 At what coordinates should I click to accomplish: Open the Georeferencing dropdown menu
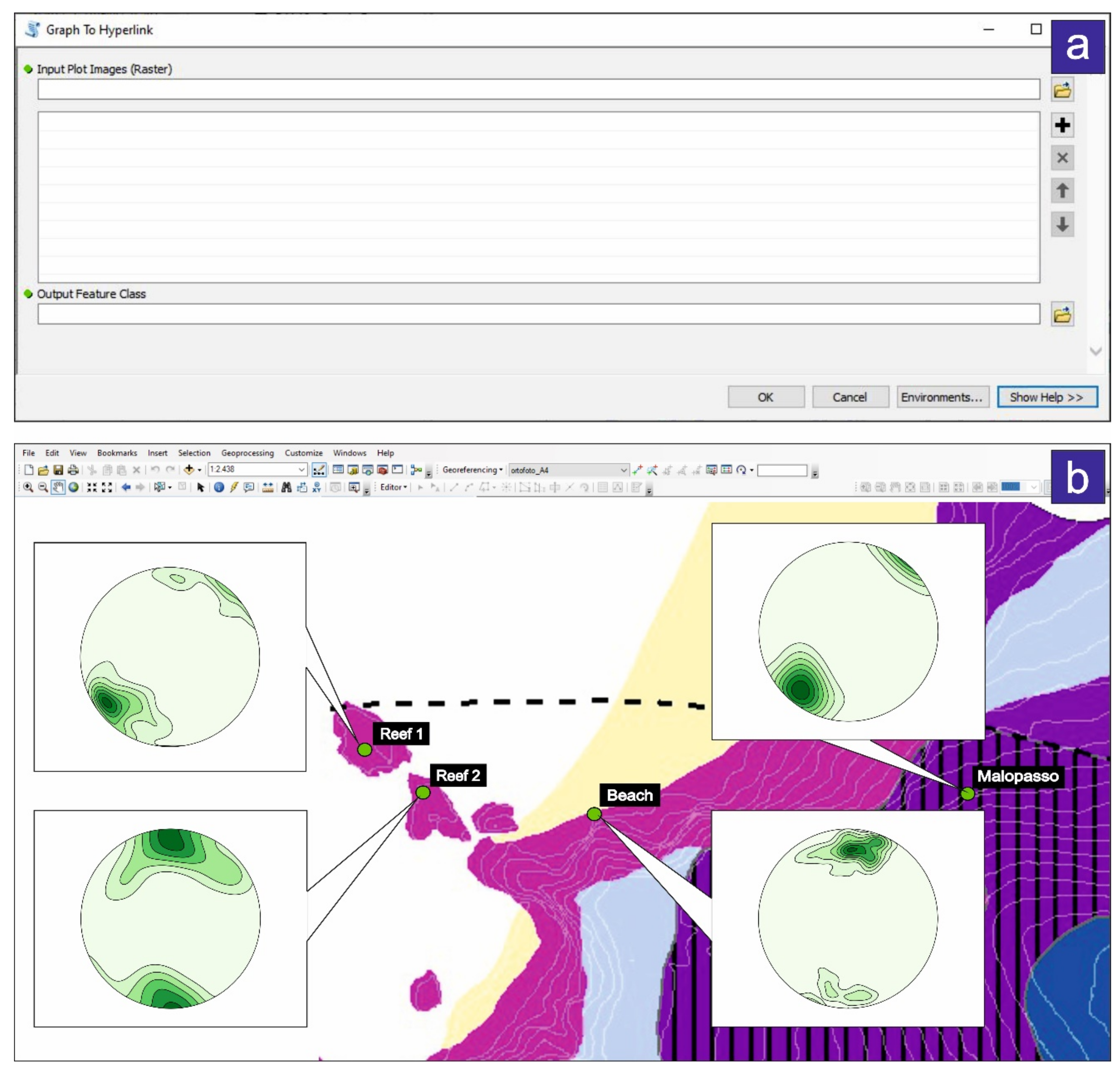pyautogui.click(x=472, y=470)
